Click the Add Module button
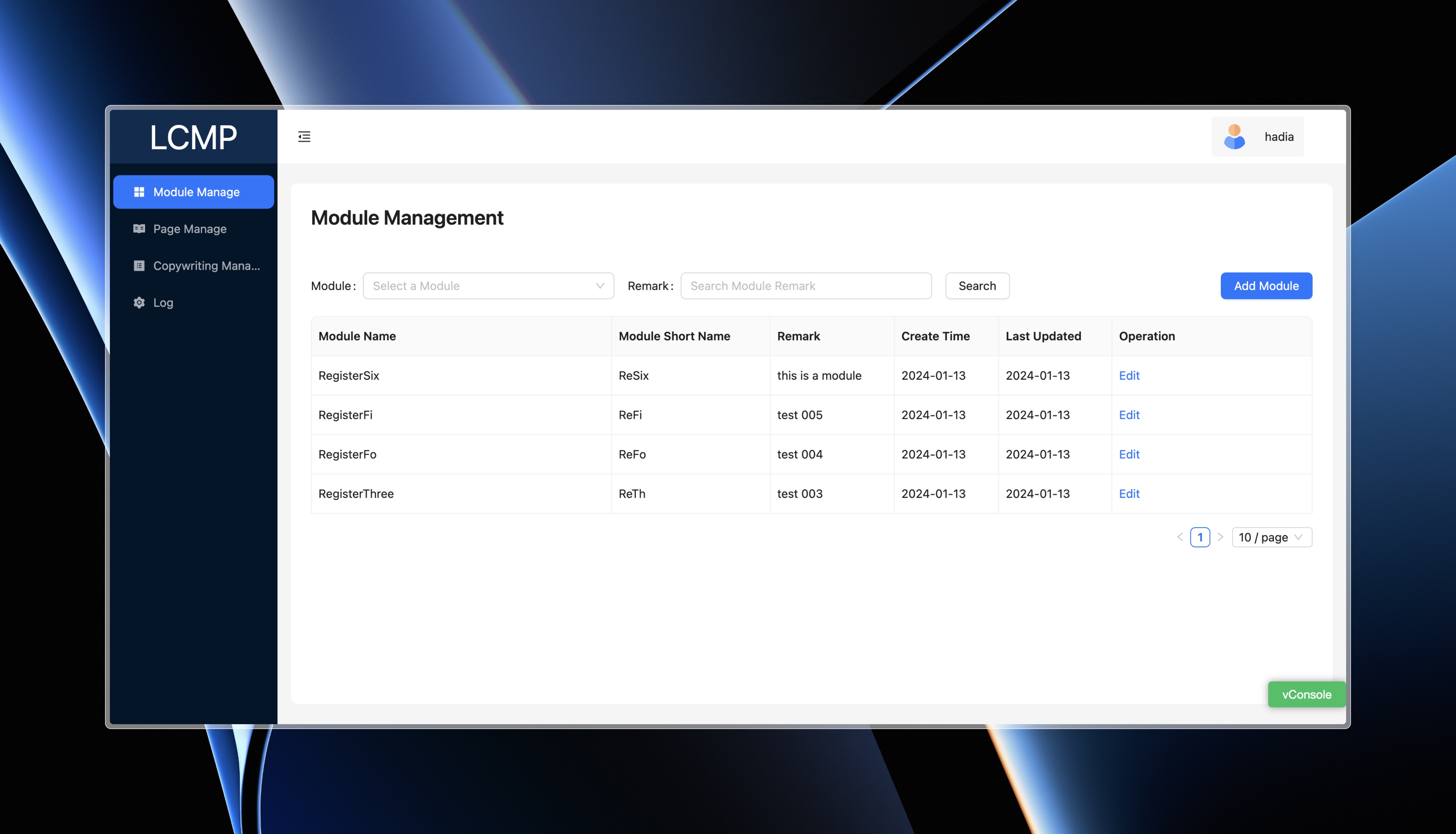 pyautogui.click(x=1266, y=286)
